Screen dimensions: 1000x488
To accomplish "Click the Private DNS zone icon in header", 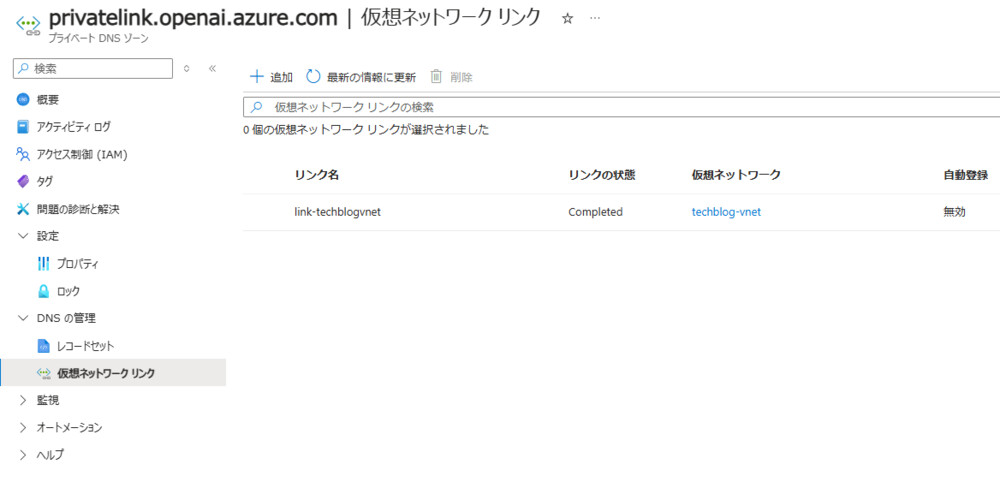I will pos(28,26).
